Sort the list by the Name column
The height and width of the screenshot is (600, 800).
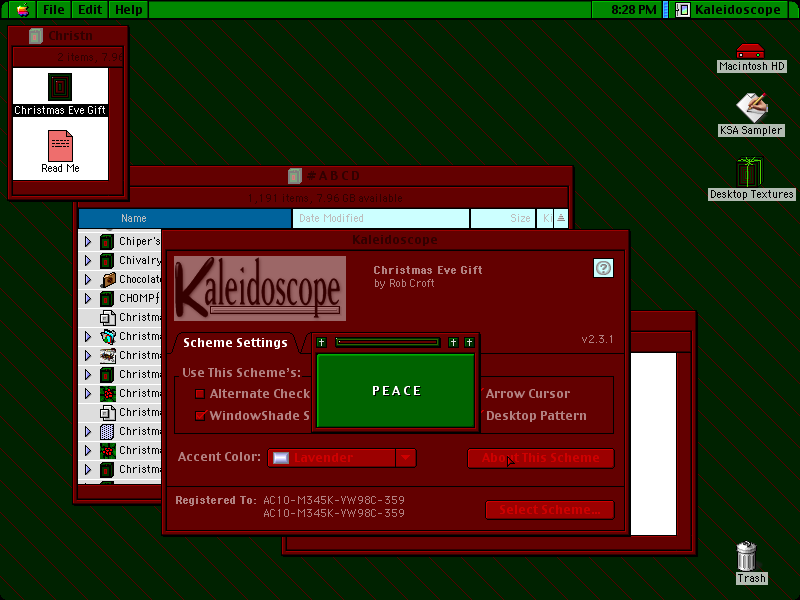point(185,218)
